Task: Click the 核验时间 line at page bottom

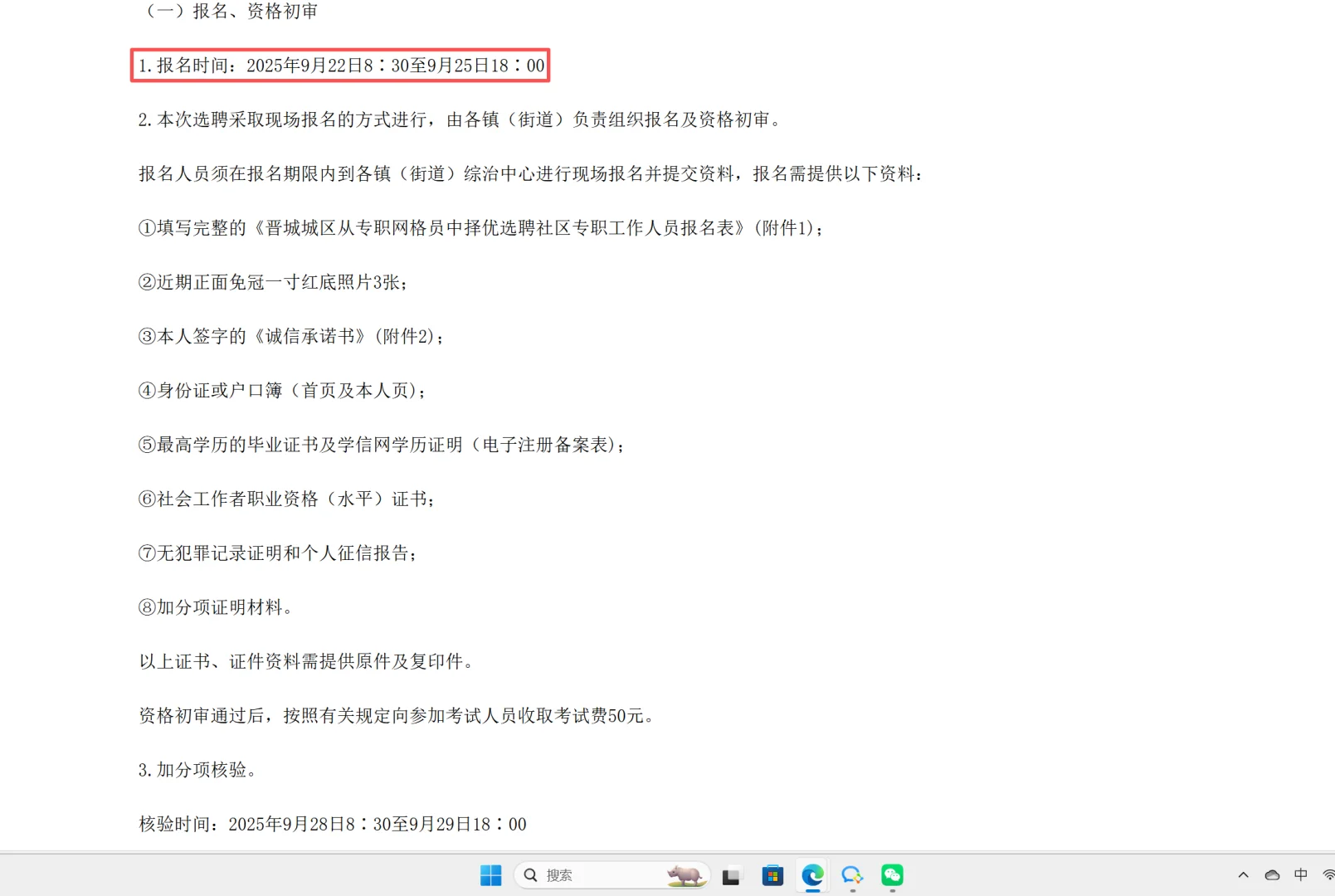Action: tap(332, 824)
